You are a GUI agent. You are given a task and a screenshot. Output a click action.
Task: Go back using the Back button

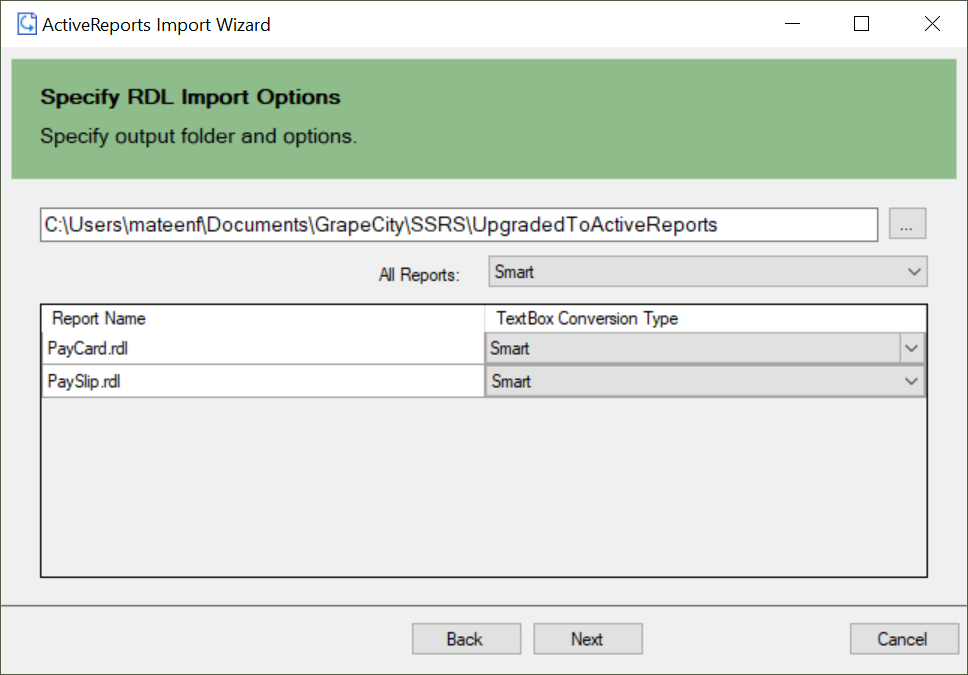[466, 638]
